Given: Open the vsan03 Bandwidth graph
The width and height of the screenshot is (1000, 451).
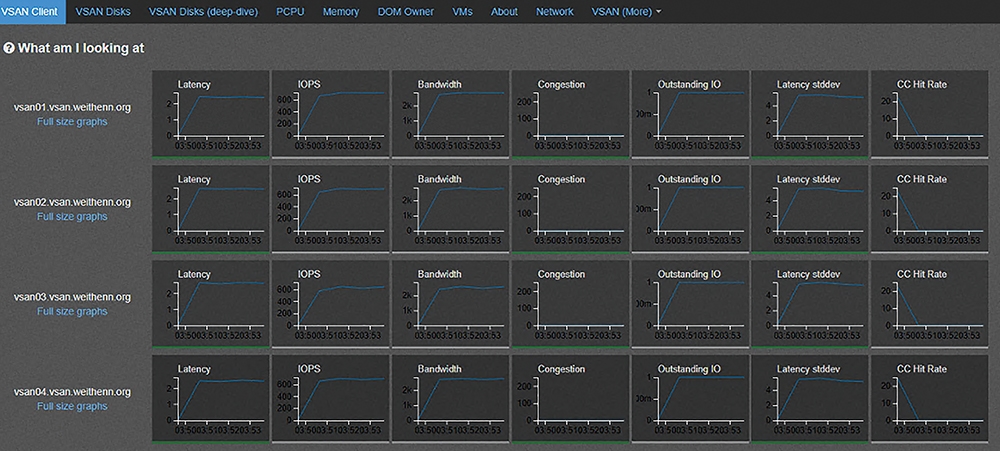Looking at the screenshot, I should tap(450, 304).
